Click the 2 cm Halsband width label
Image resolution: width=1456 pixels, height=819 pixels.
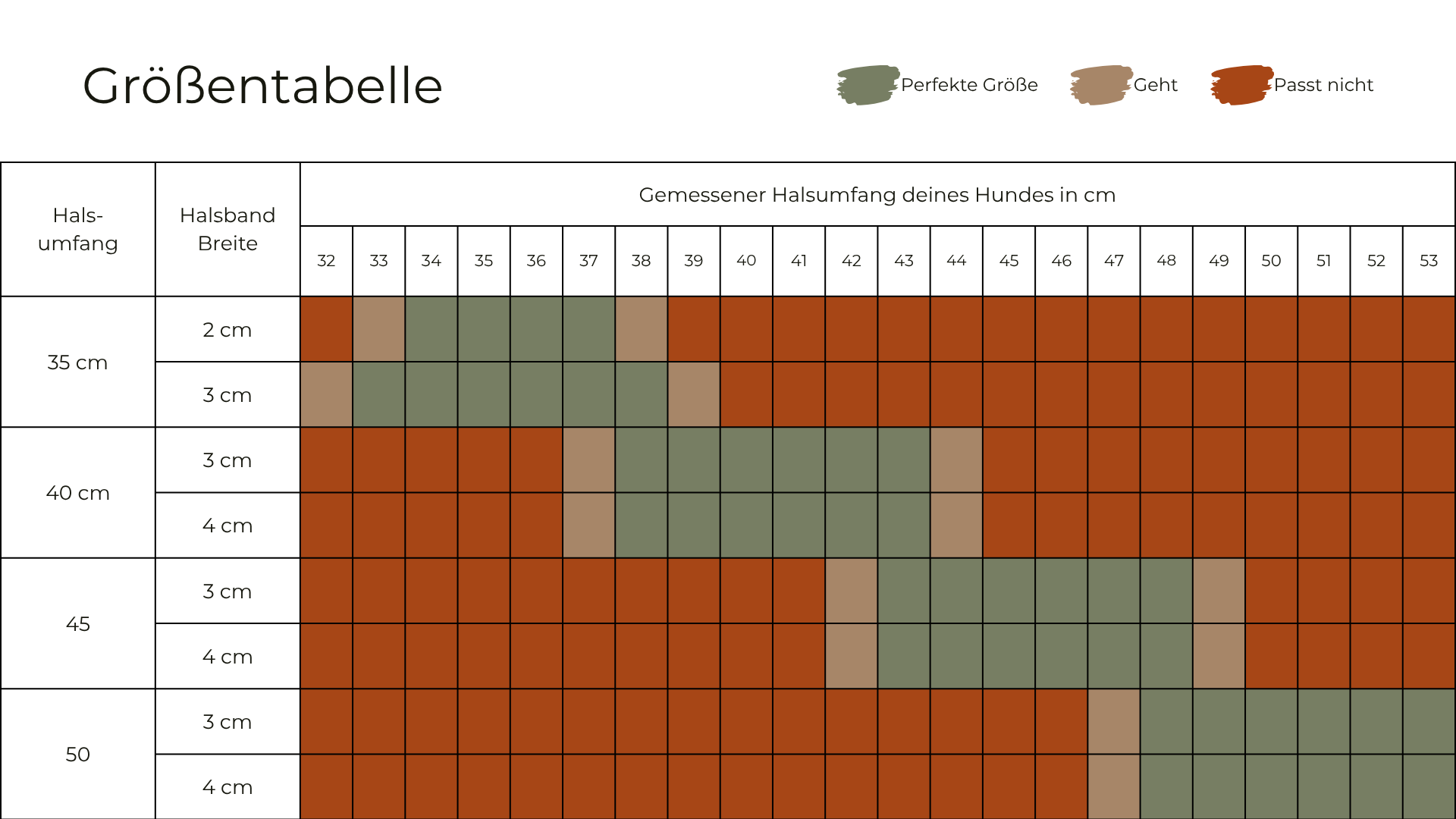coord(227,330)
